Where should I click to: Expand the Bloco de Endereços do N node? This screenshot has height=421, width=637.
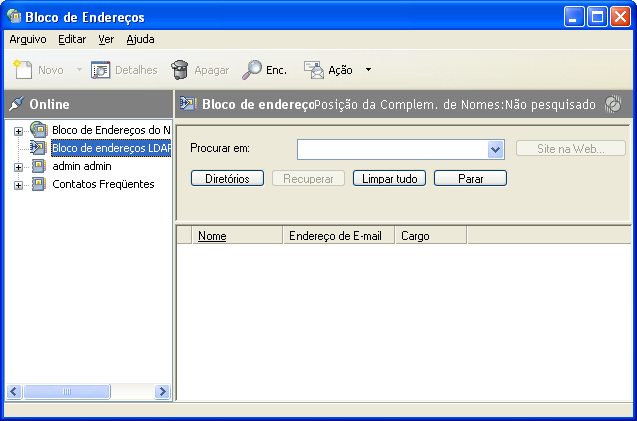(x=18, y=131)
